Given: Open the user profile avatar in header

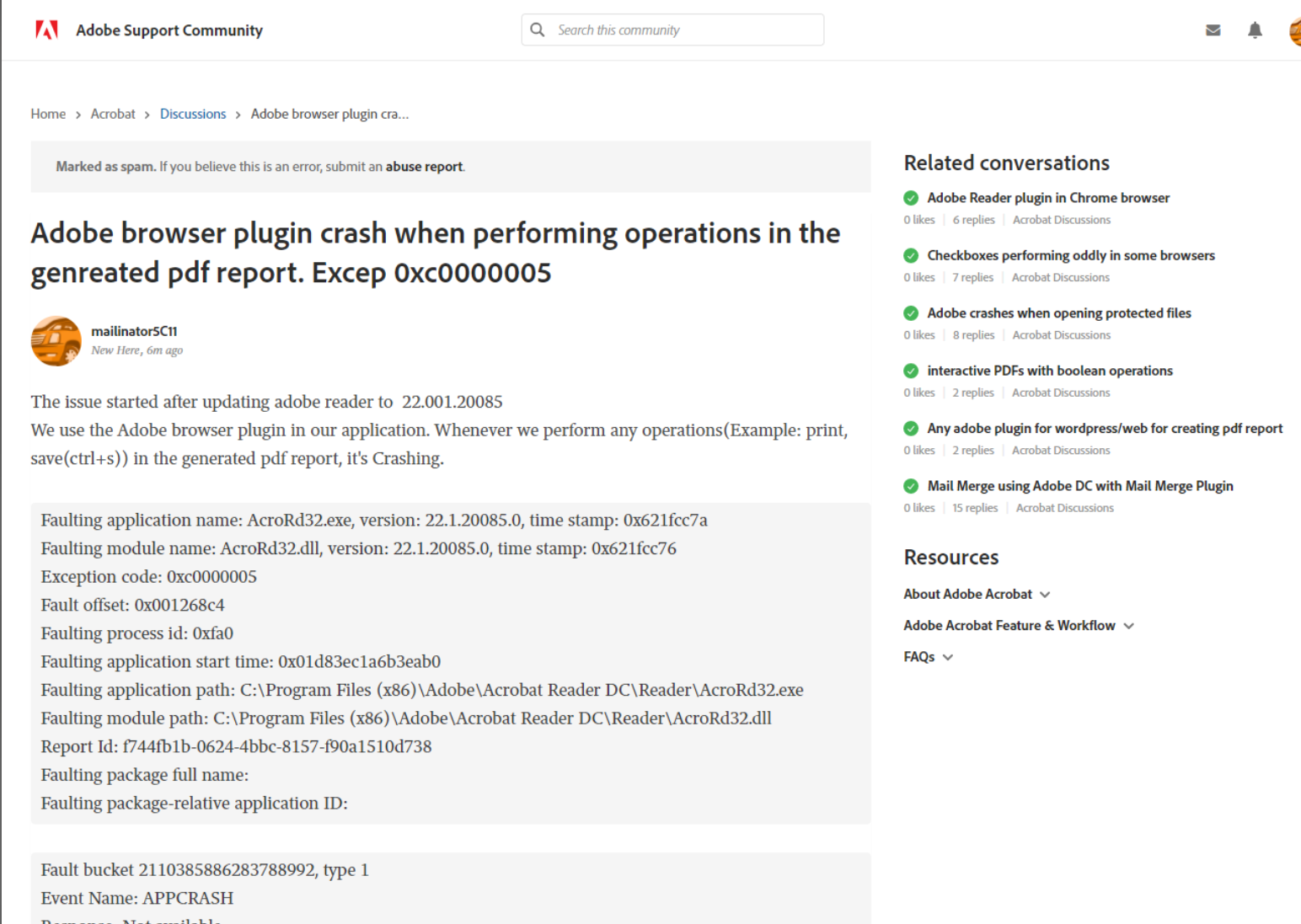Looking at the screenshot, I should click(1295, 30).
